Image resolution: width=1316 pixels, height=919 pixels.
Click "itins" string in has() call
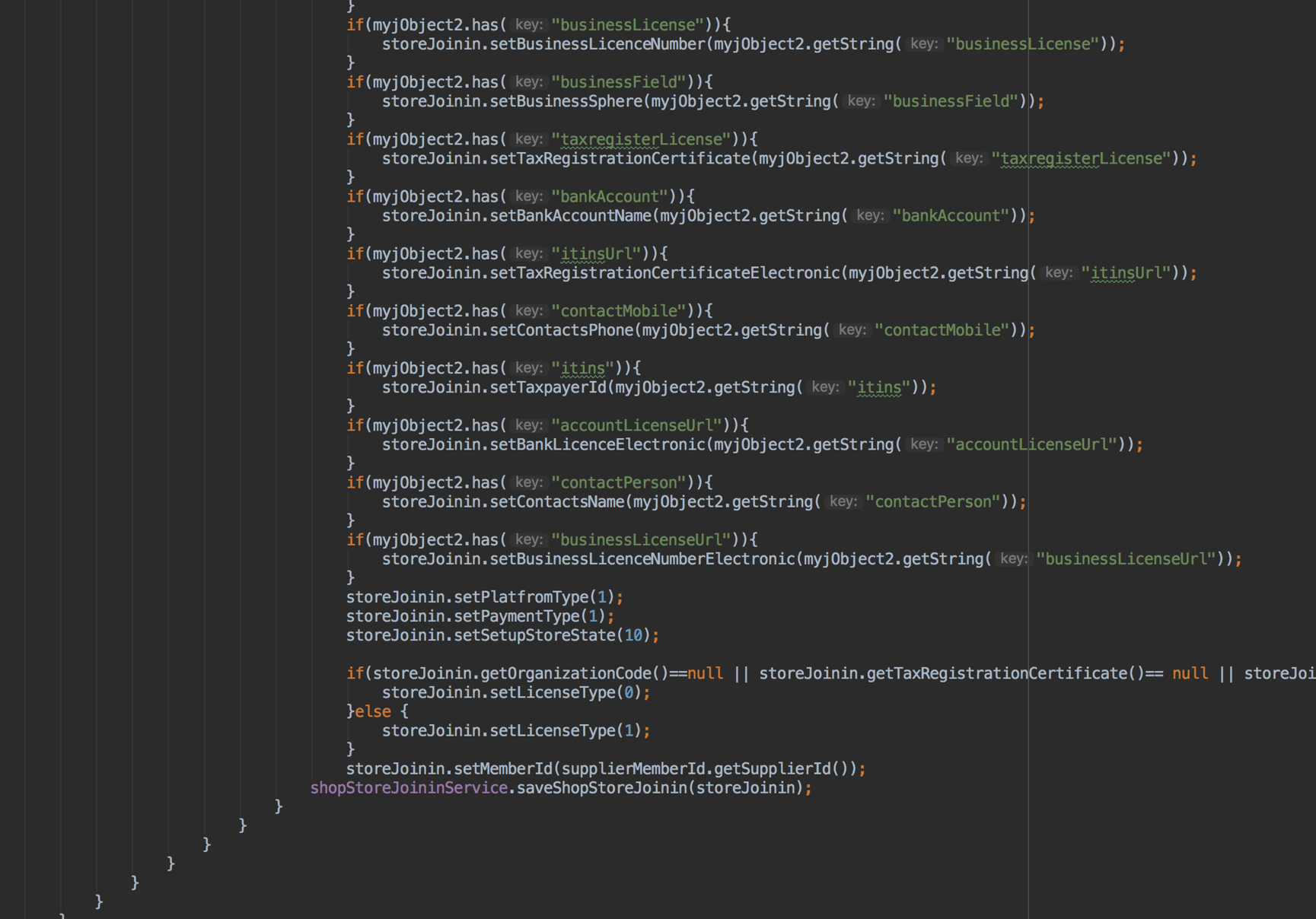coord(583,368)
